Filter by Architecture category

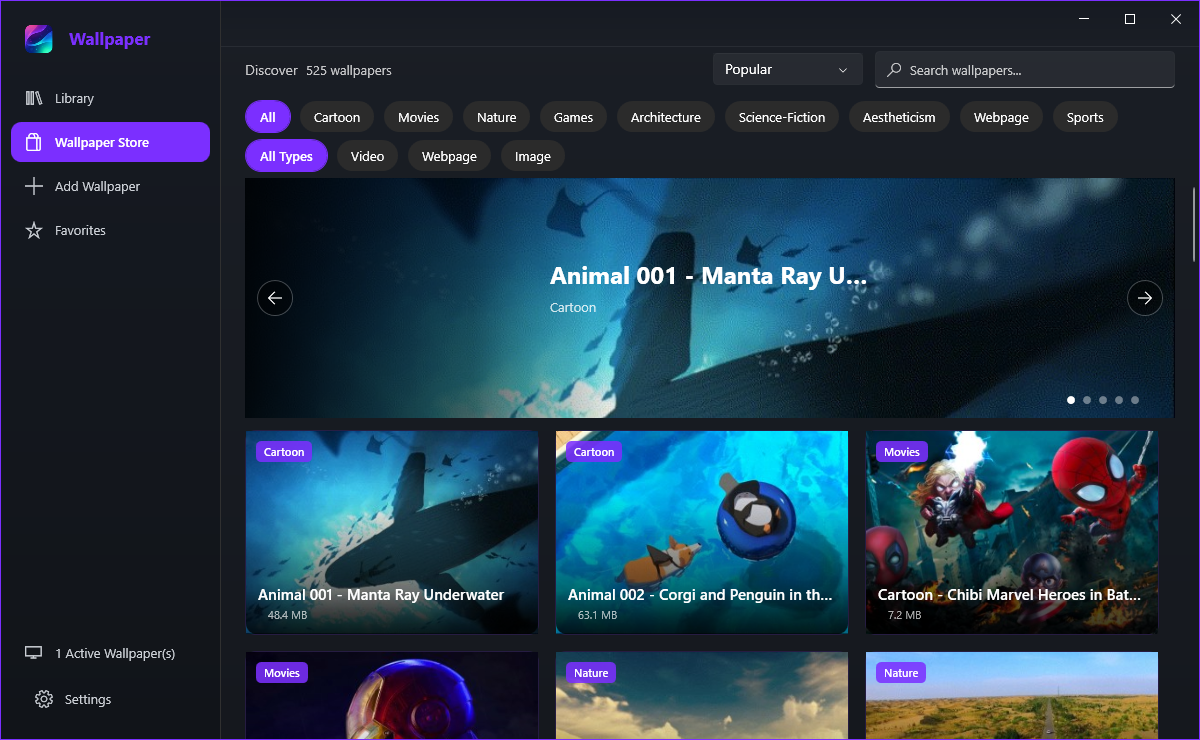(x=666, y=117)
